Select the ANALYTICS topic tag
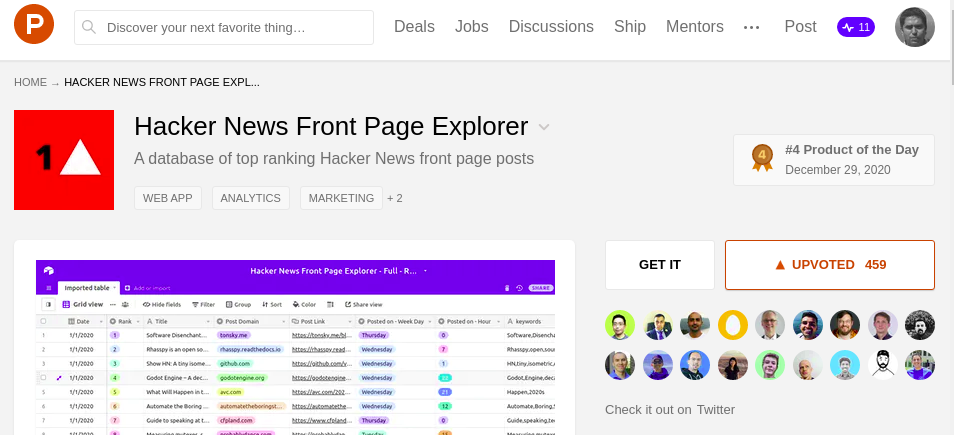954x435 pixels. (x=251, y=198)
